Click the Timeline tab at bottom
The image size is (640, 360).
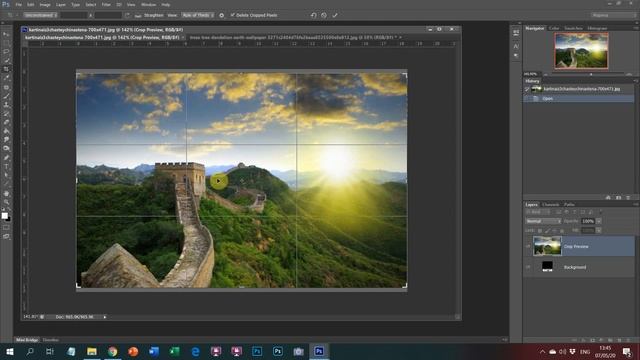(x=51, y=340)
